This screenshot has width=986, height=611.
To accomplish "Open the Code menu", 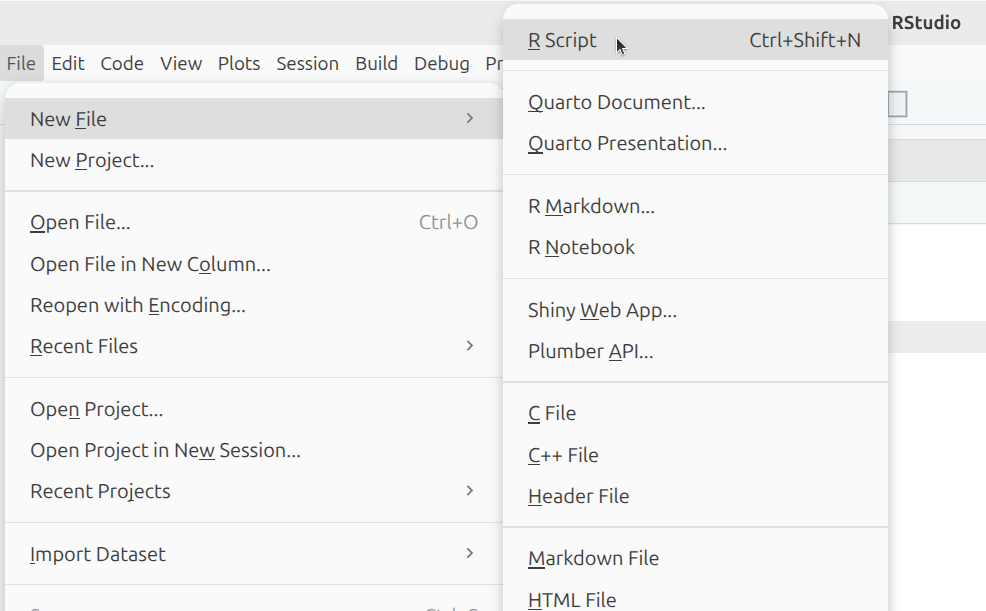I will pyautogui.click(x=122, y=63).
